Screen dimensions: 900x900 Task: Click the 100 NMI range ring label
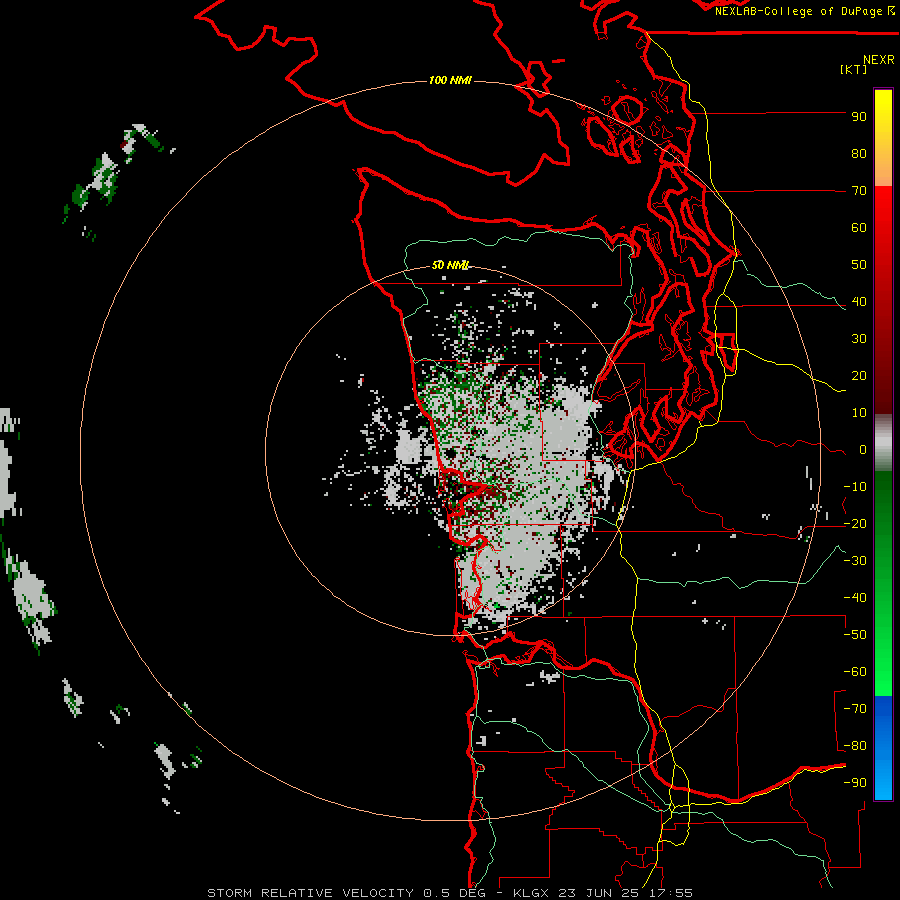(450, 80)
